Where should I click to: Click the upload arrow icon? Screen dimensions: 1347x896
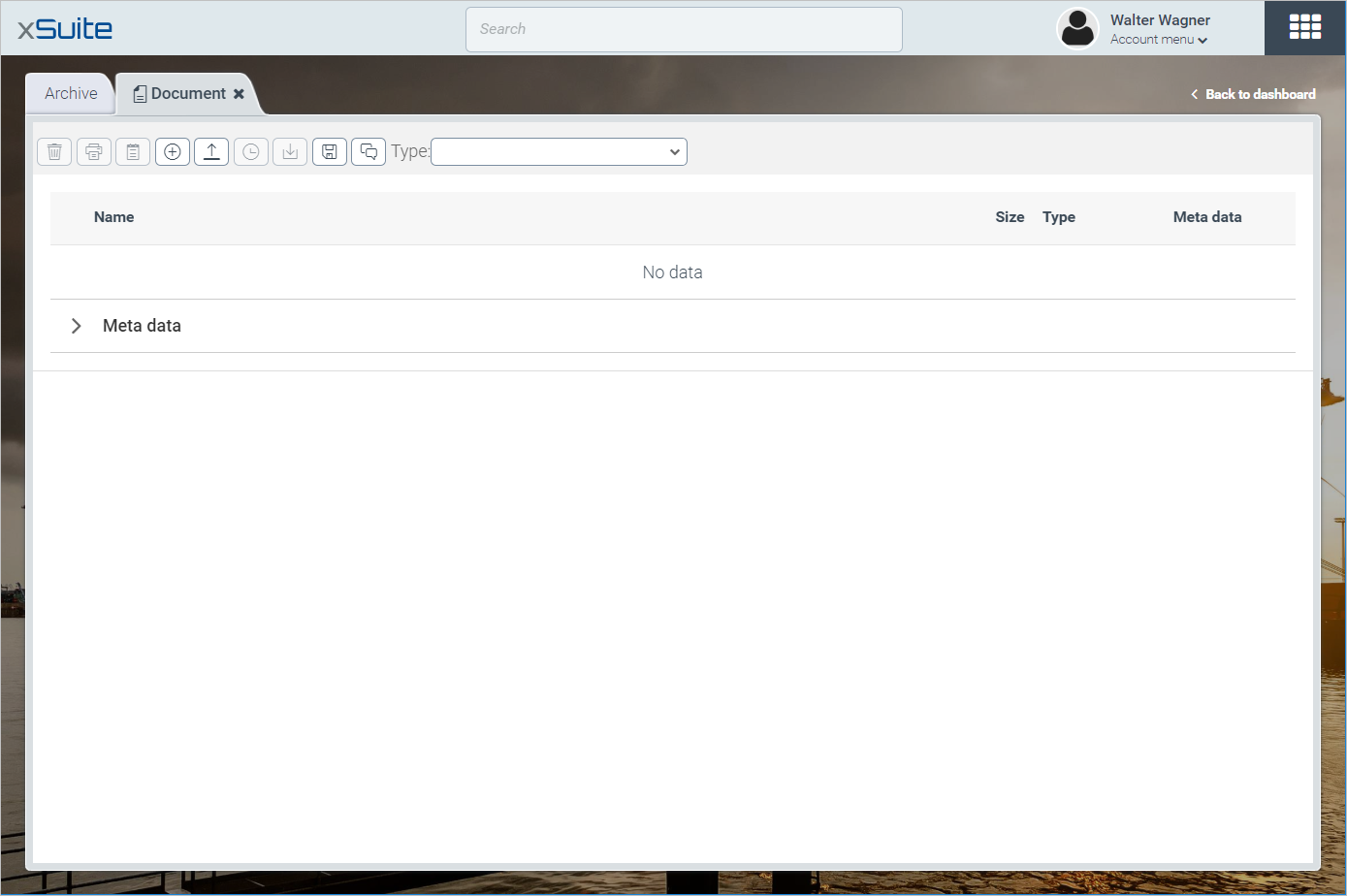(211, 151)
